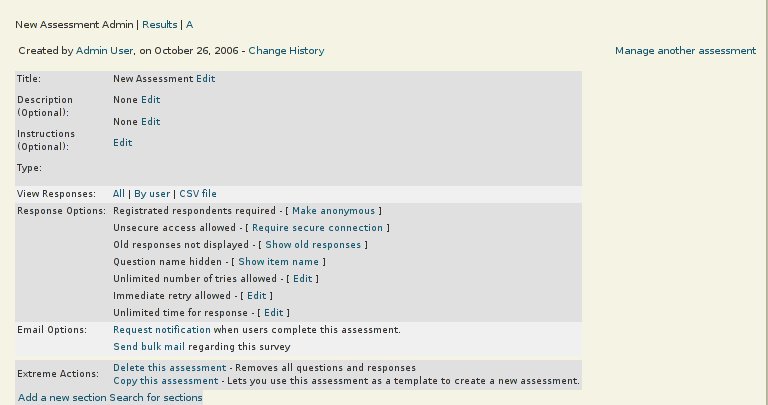The width and height of the screenshot is (768, 405).
Task: Click Request notification link
Action: [x=162, y=330]
